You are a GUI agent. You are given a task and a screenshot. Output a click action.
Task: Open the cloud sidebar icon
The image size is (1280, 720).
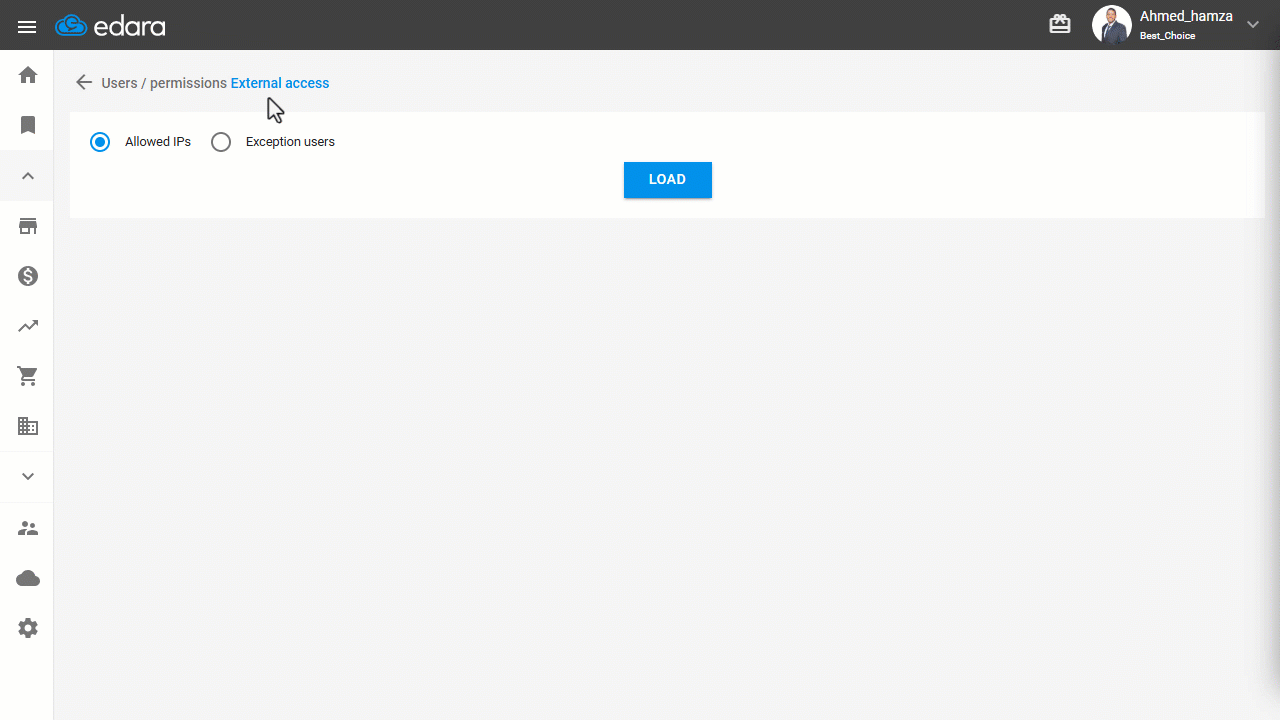click(x=28, y=578)
